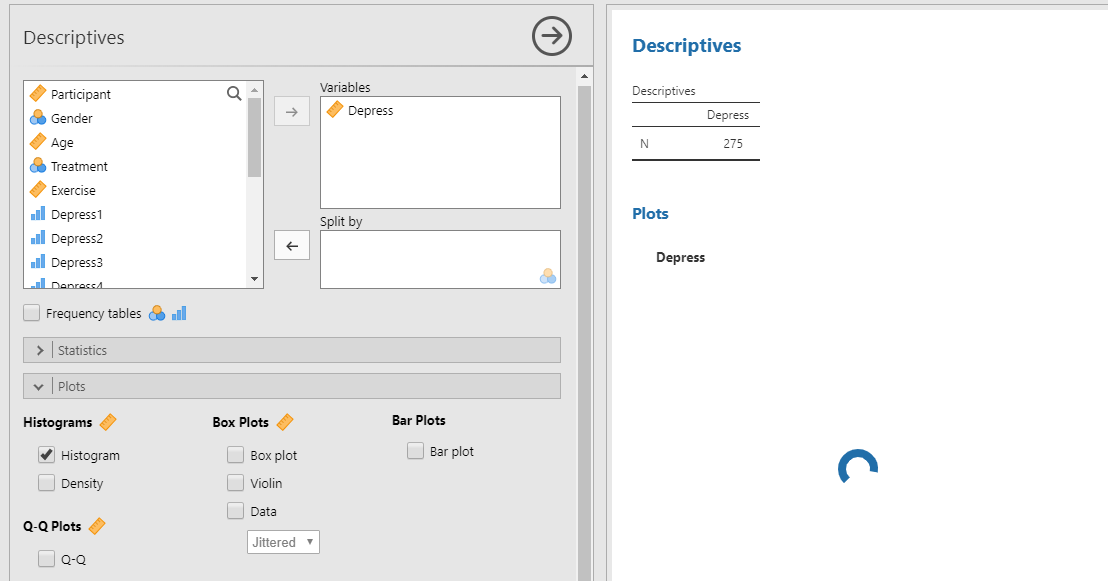This screenshot has height=581, width=1108.
Task: Open the Jittered dropdown
Action: point(283,542)
